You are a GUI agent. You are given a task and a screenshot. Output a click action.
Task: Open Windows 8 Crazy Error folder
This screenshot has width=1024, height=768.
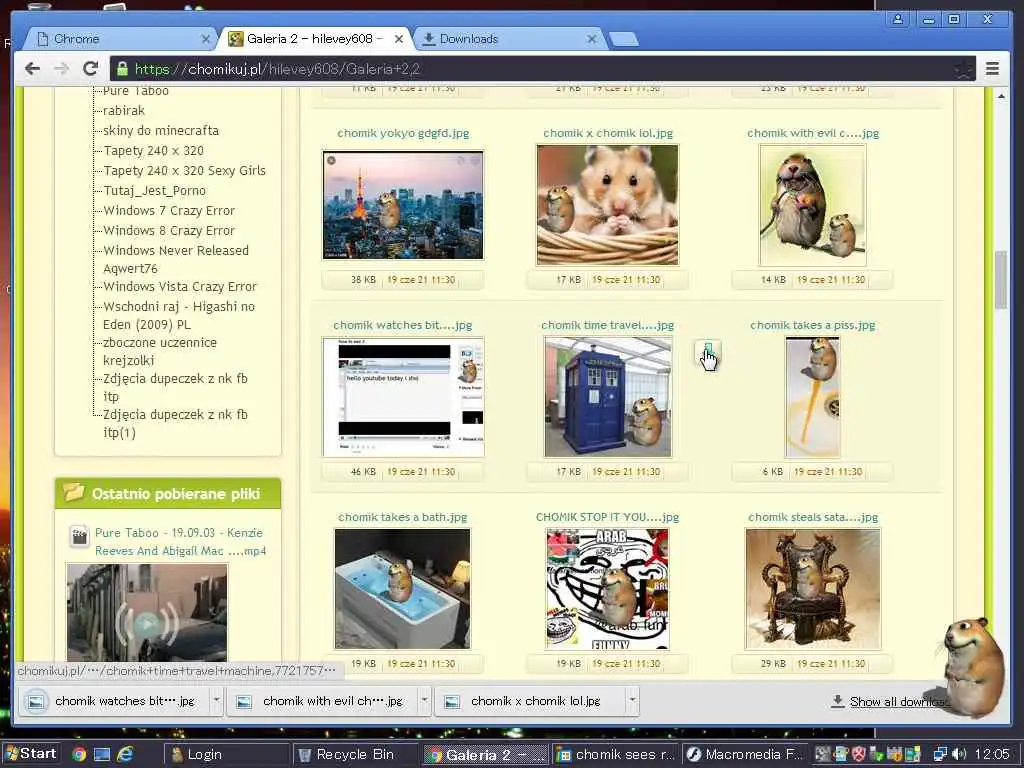169,231
